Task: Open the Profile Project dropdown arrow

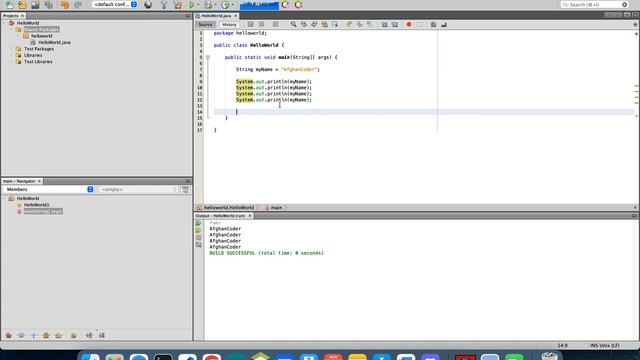Action: 233,4
